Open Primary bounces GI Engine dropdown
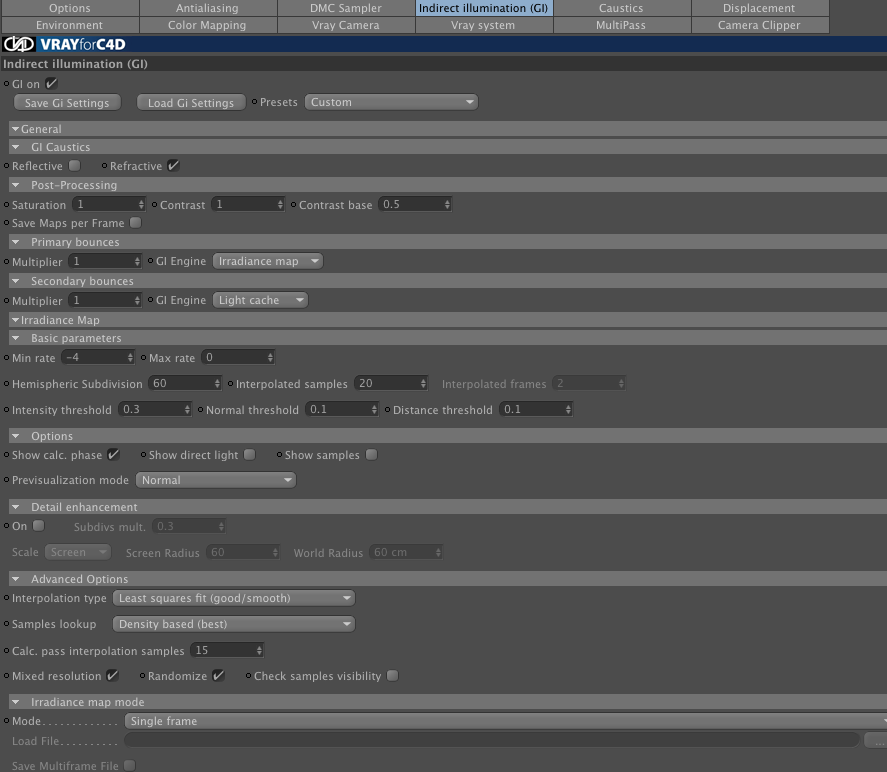The height and width of the screenshot is (772, 887). click(x=268, y=261)
